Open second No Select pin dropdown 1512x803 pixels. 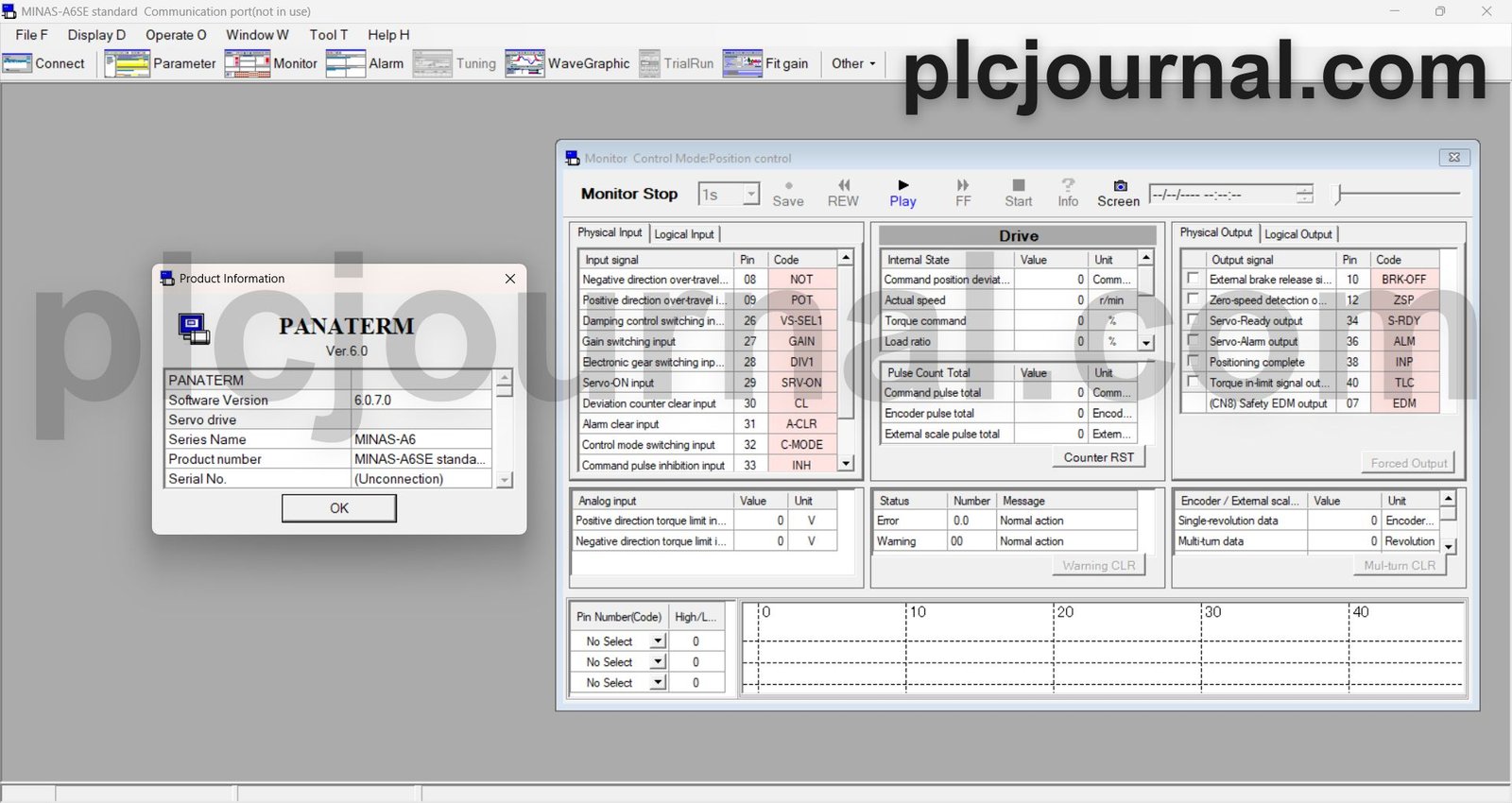pyautogui.click(x=658, y=662)
